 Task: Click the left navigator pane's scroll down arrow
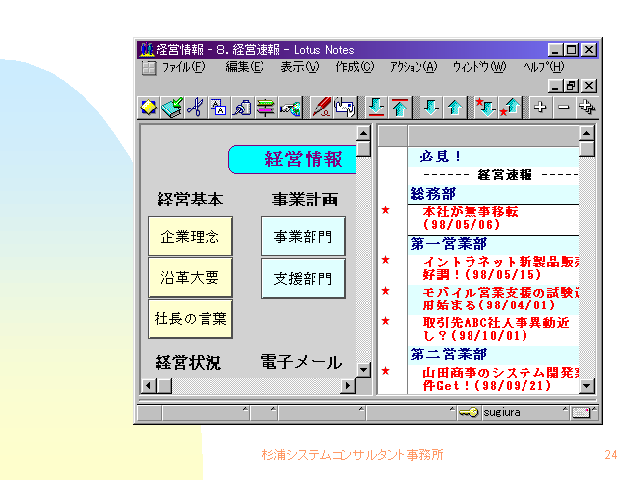click(x=364, y=370)
